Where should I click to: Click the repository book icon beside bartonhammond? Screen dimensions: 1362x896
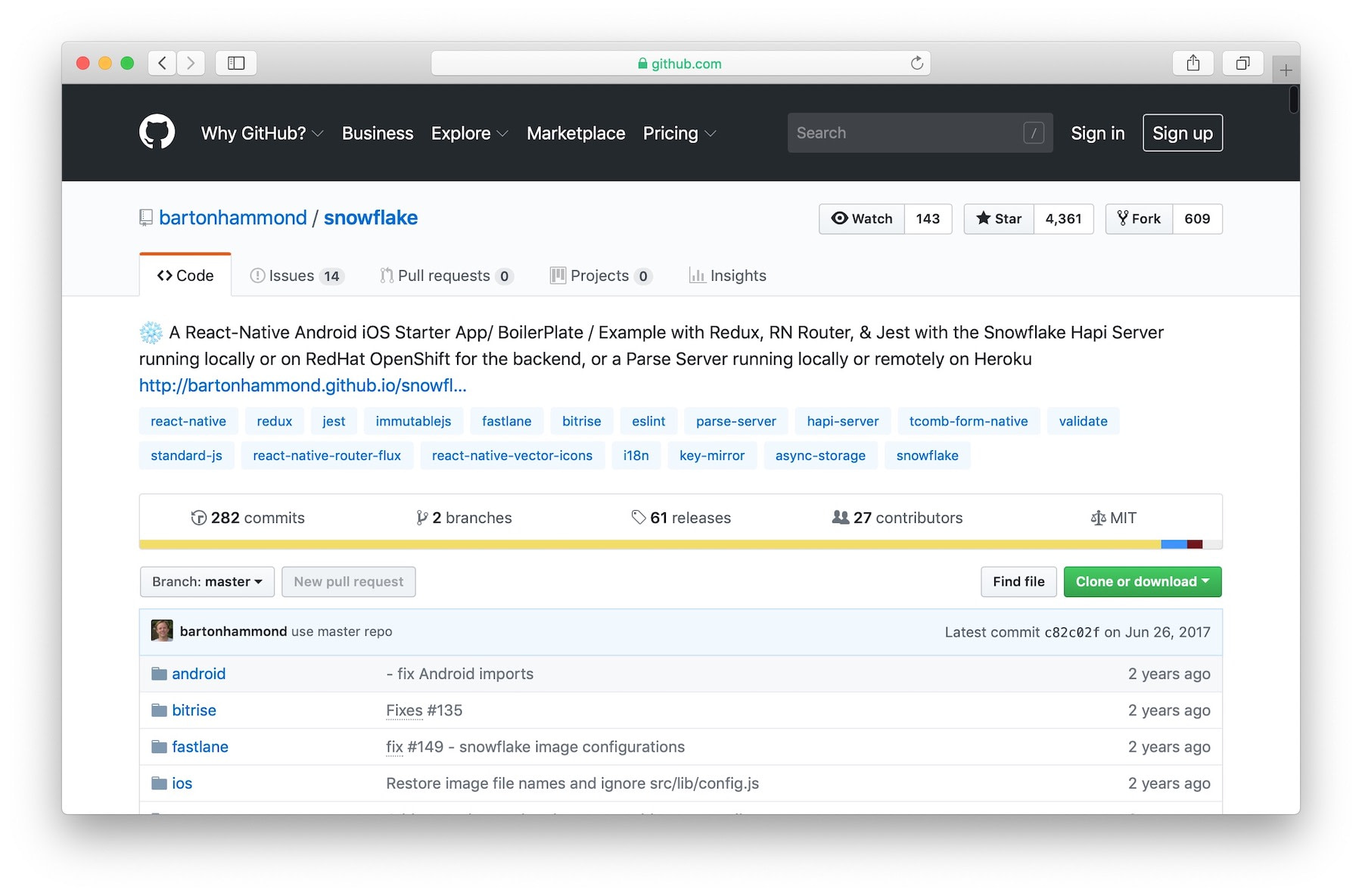146,218
